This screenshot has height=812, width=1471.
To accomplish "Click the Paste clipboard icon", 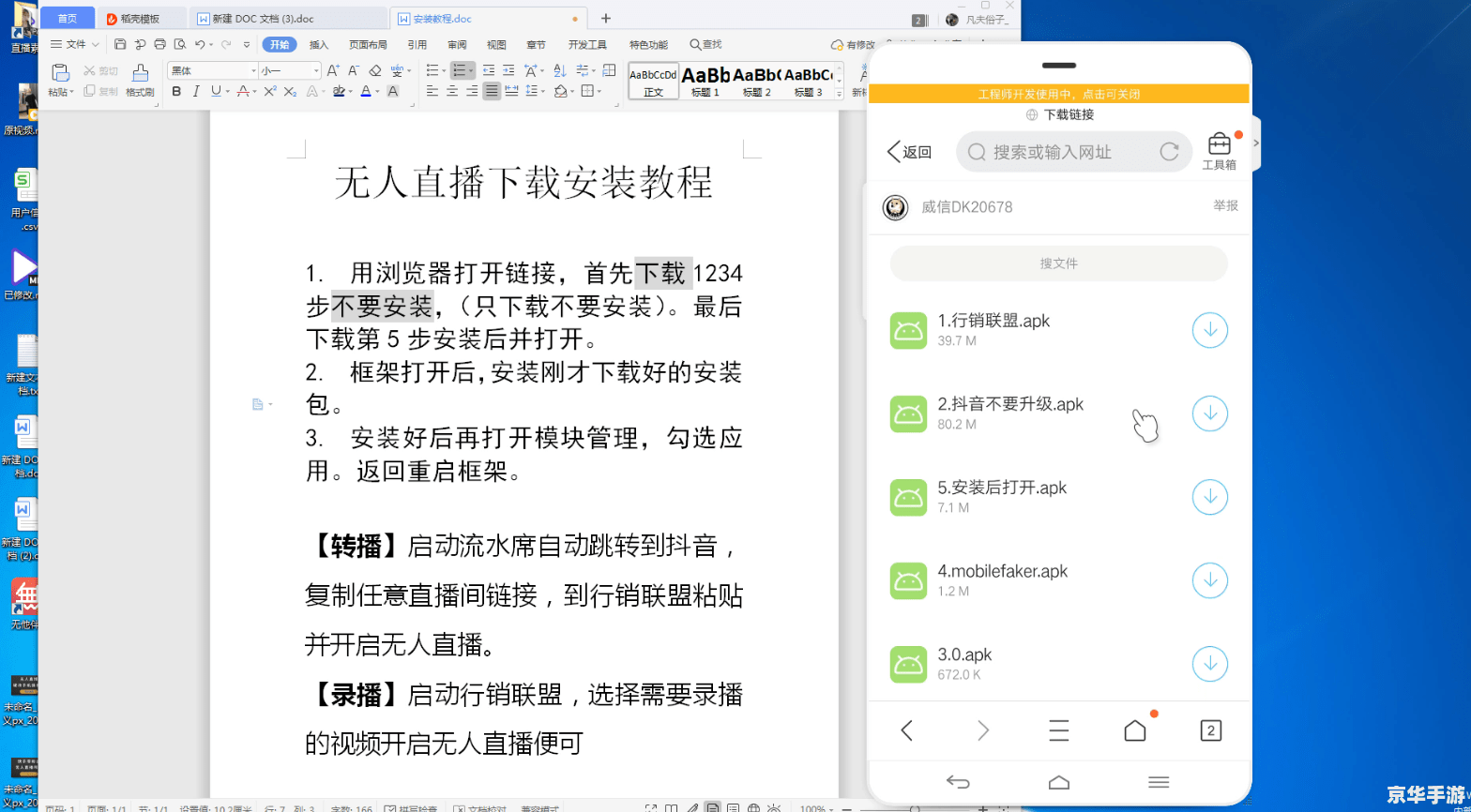I will [x=60, y=72].
